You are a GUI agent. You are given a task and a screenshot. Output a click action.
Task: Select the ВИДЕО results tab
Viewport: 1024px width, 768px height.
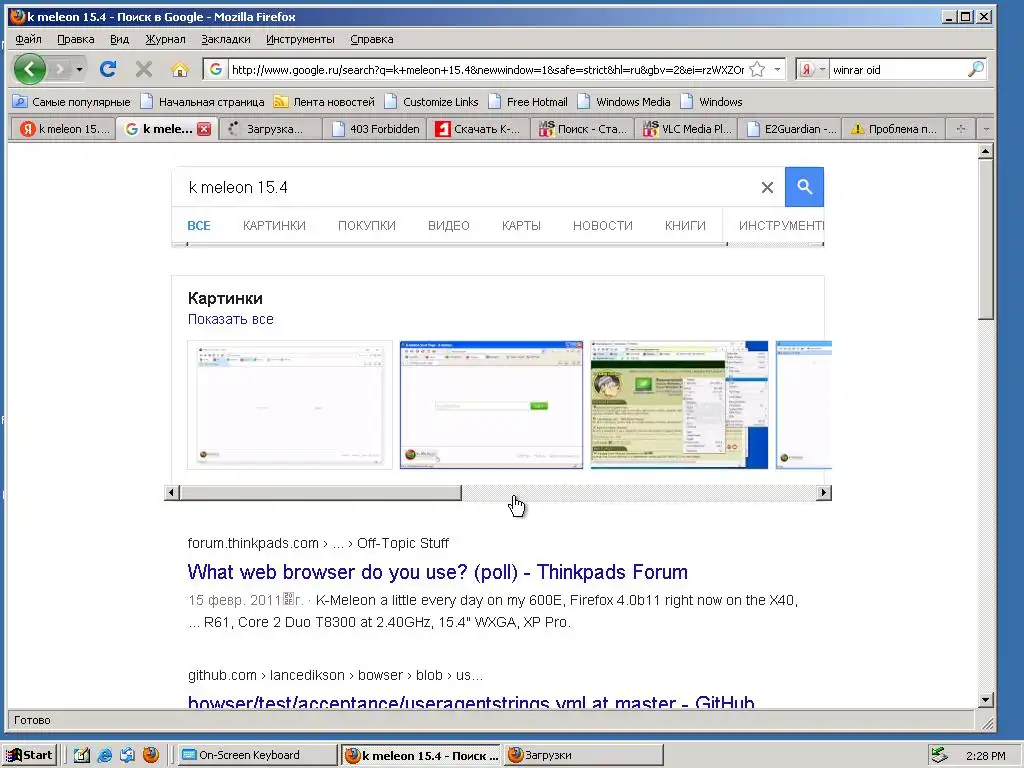click(x=449, y=225)
